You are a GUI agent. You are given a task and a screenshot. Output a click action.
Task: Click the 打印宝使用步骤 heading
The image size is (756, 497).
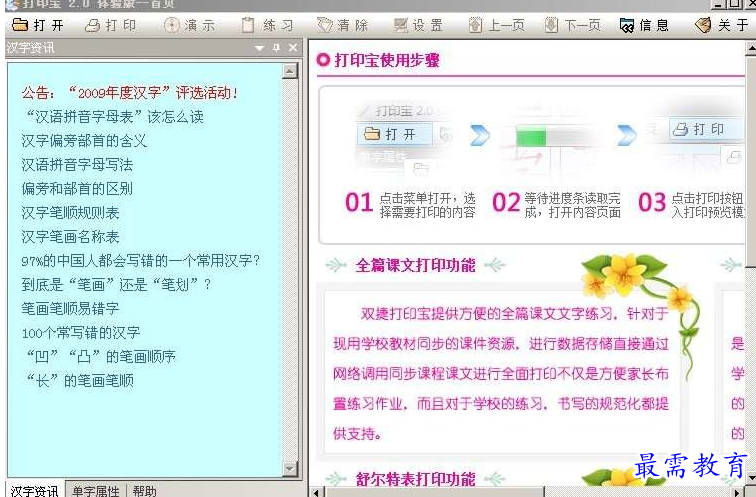point(387,60)
